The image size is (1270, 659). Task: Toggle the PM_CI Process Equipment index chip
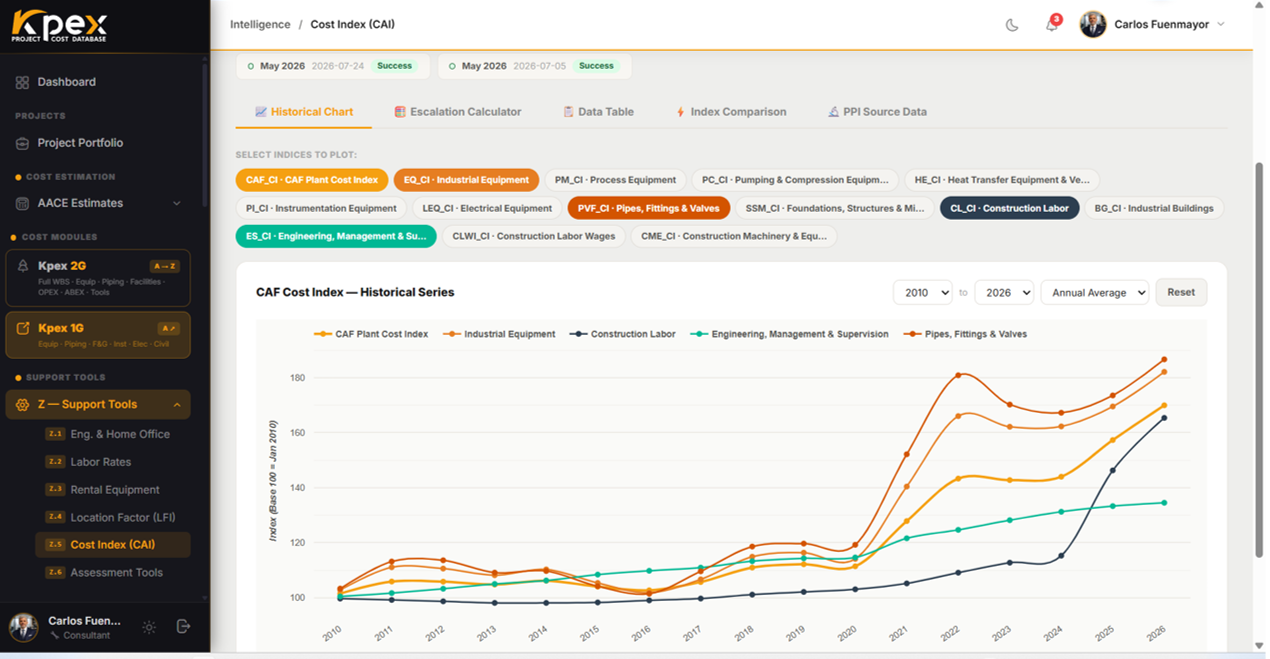click(615, 180)
